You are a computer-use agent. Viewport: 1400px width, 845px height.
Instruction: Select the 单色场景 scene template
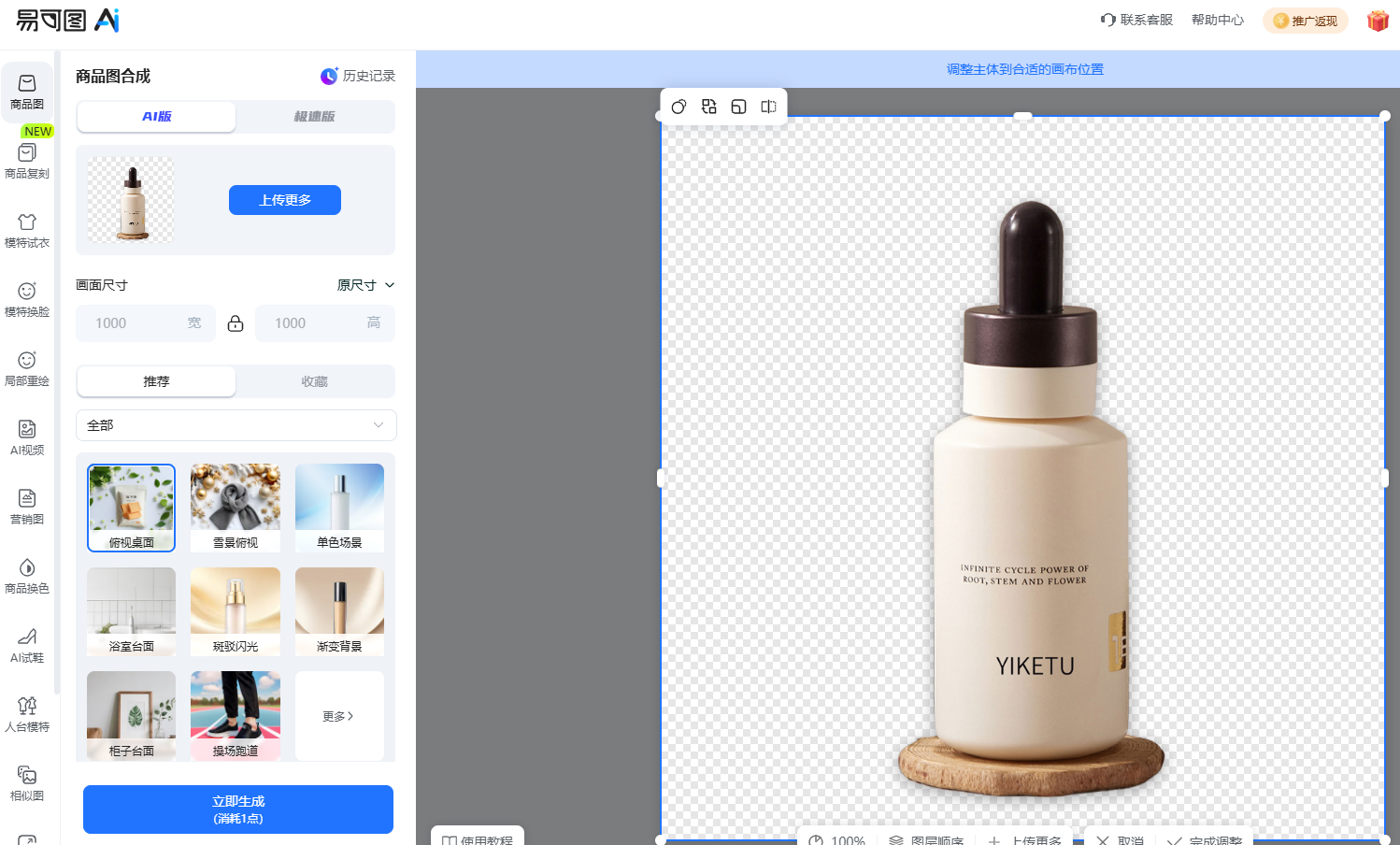(x=339, y=508)
